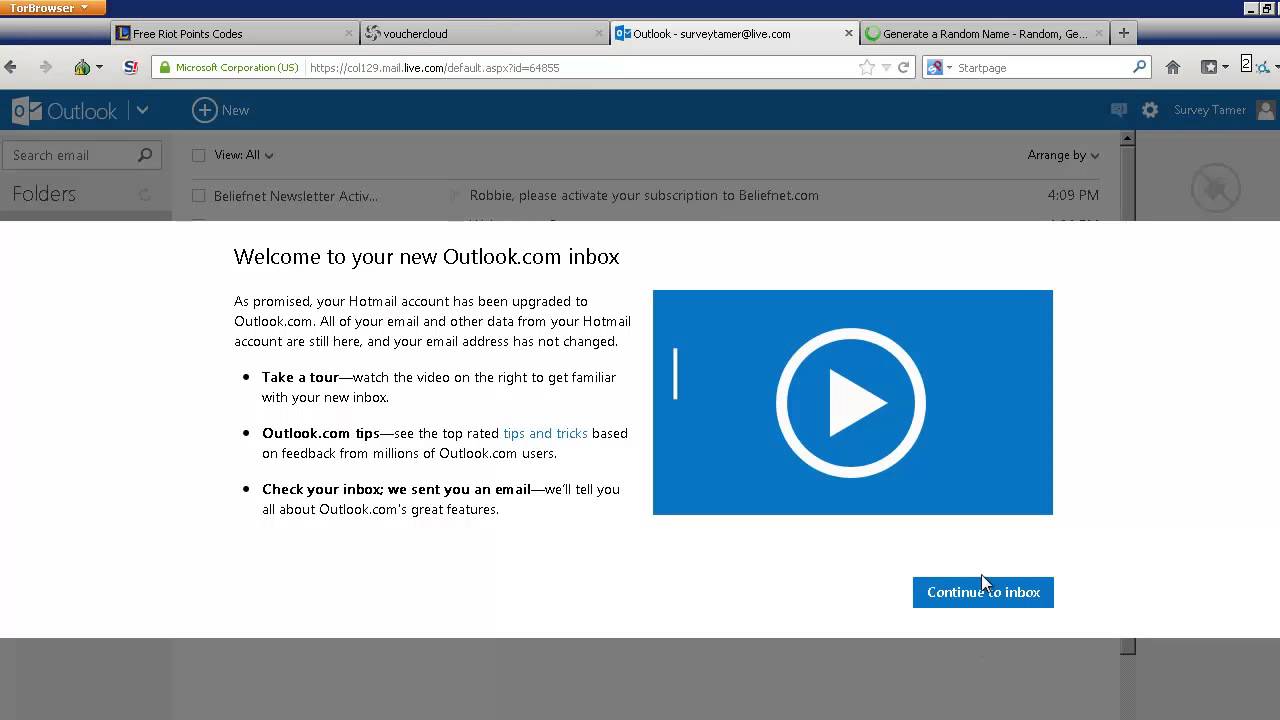Expand the Outlook app switcher arrow
1280x720 pixels.
tap(142, 110)
